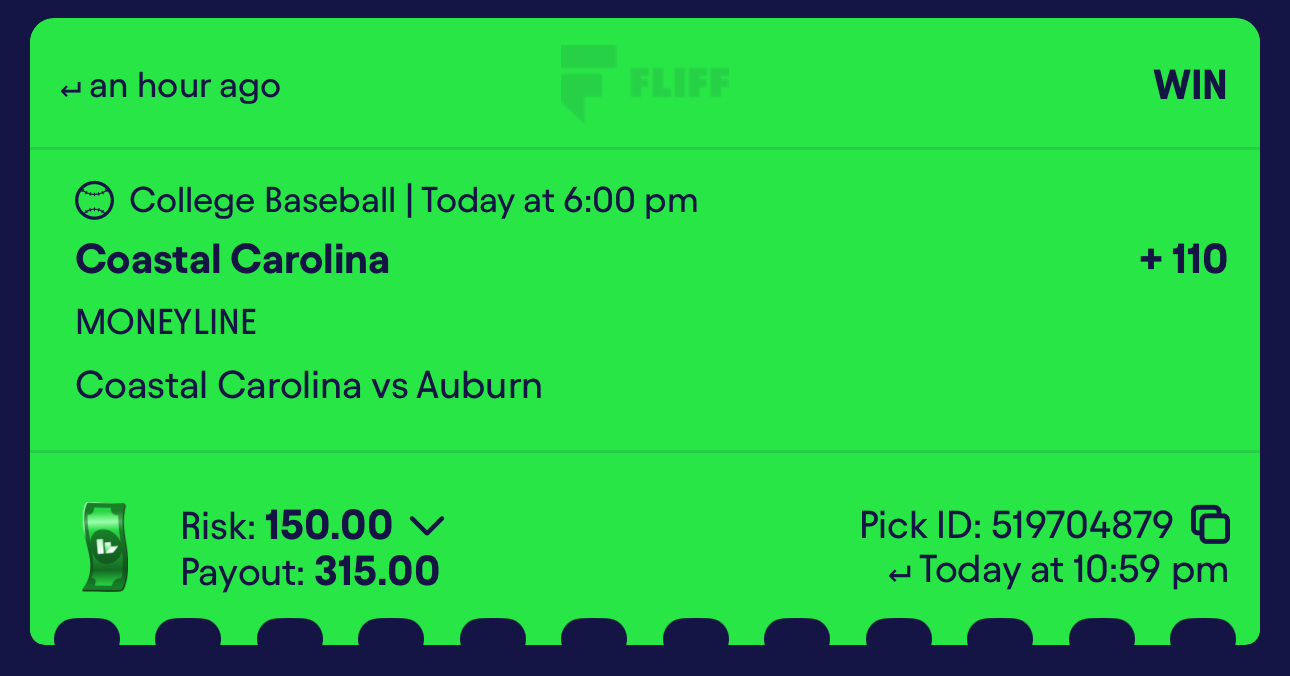The height and width of the screenshot is (676, 1290).
Task: Click the FLIFF wordmark text
Action: [x=679, y=82]
